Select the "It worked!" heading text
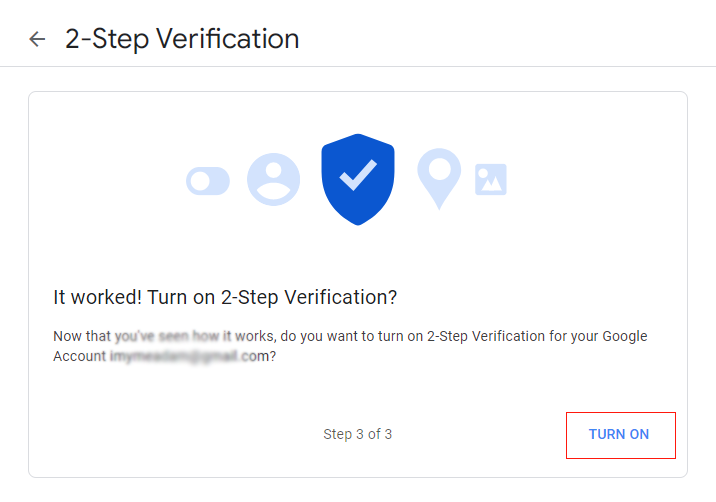716x502 pixels. pos(97,297)
